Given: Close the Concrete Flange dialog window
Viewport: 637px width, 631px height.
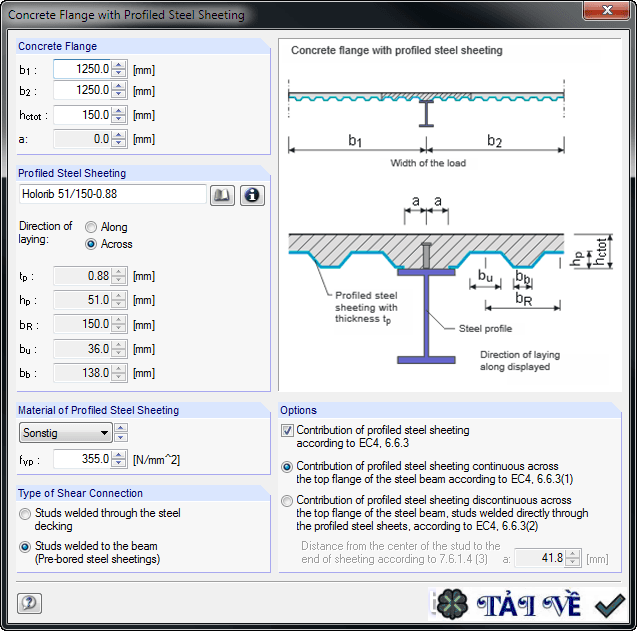Looking at the screenshot, I should [x=607, y=11].
